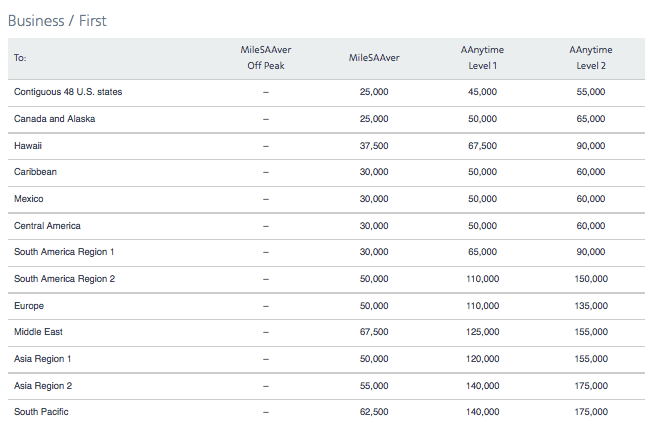653x421 pixels.
Task: Click the 62,500 MileSAAver value for South Pacific
Action: tap(374, 412)
